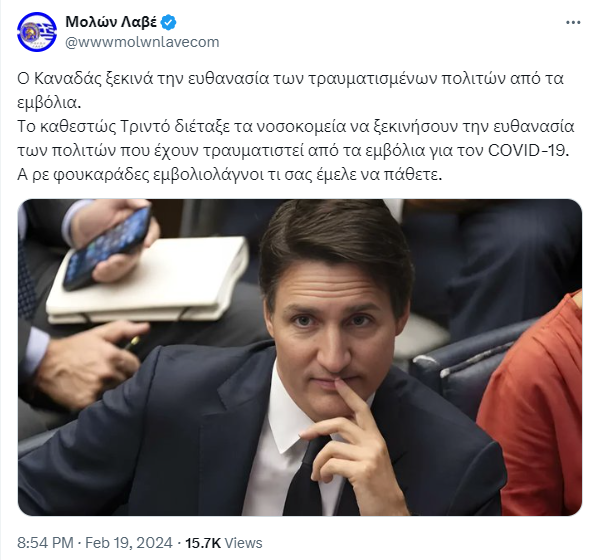590x560 pixels.
Task: Click the 15.7K view count number
Action: pyautogui.click(x=203, y=543)
